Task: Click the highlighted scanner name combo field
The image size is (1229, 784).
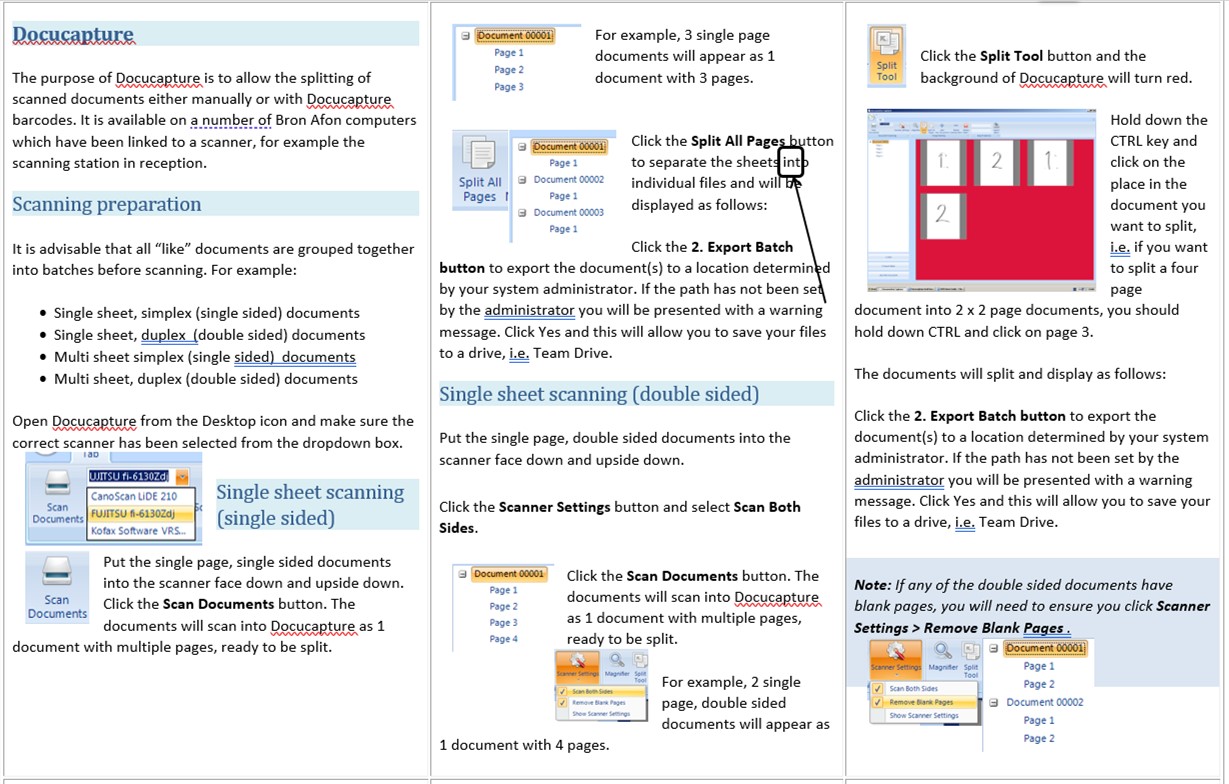Action: coord(131,477)
